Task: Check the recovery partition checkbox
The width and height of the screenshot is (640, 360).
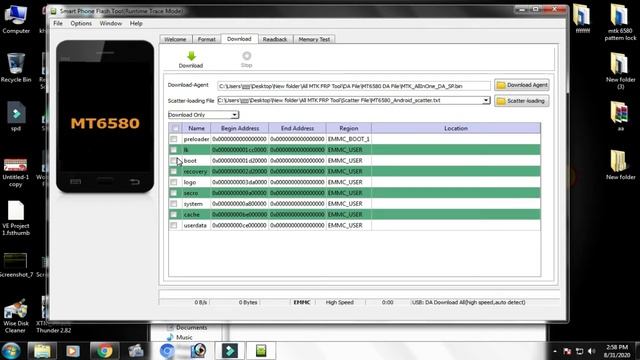Action: click(x=173, y=171)
